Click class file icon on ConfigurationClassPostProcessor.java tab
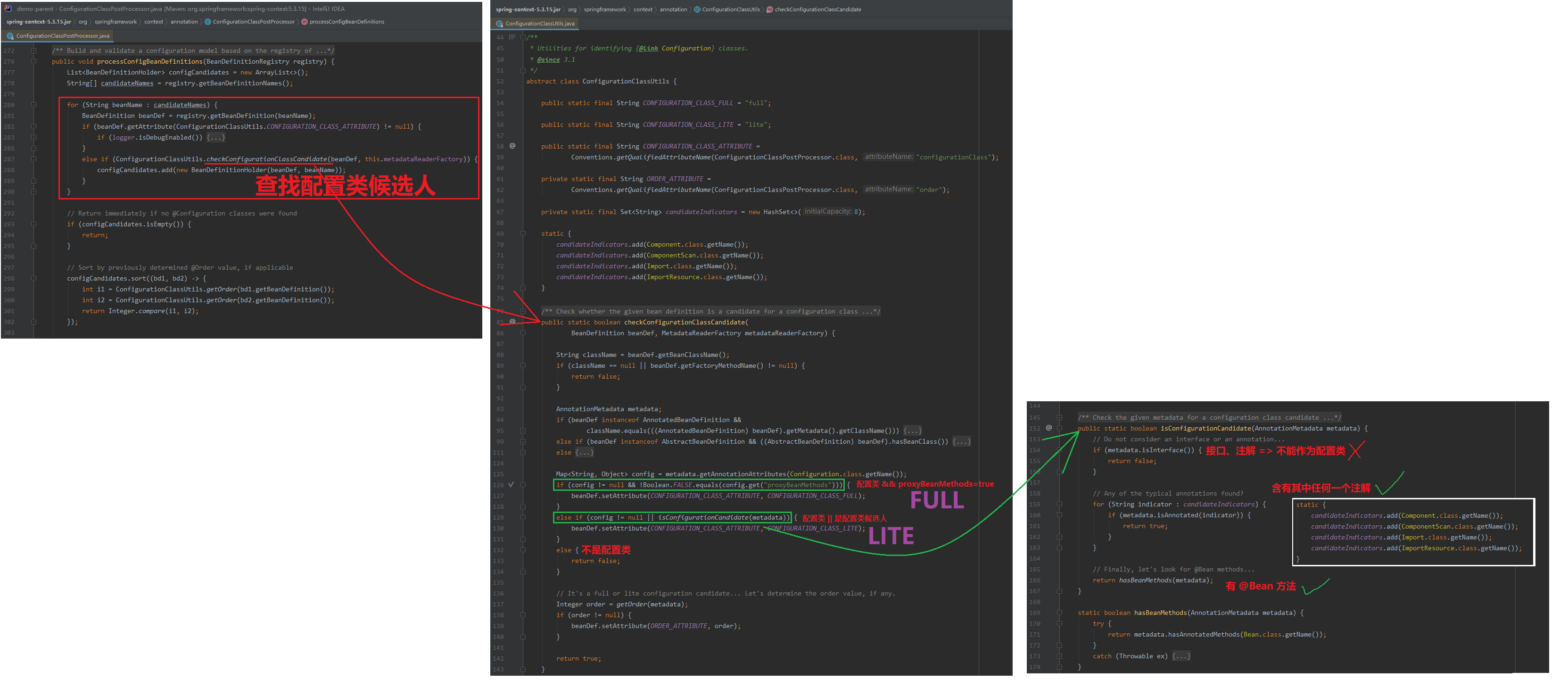This screenshot has height=696, width=1568. tap(10, 36)
